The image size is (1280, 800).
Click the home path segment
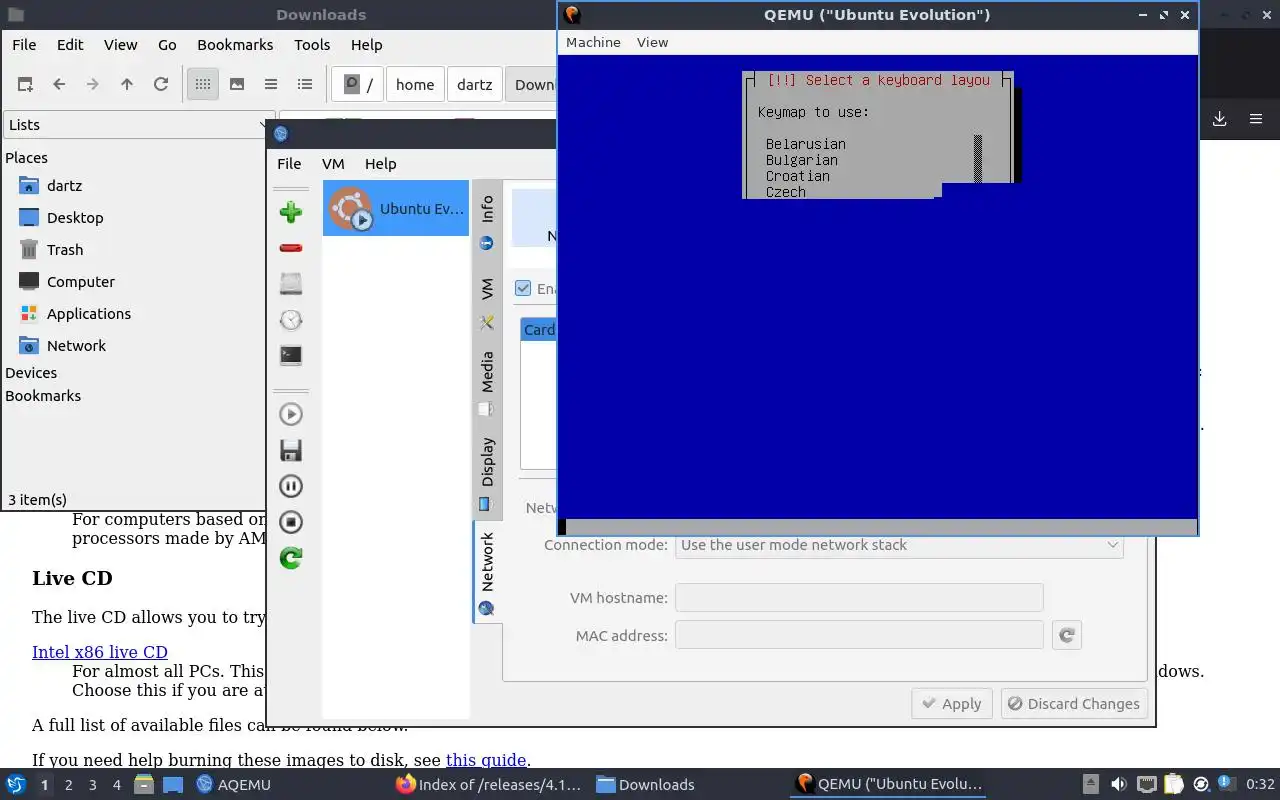[x=415, y=84]
